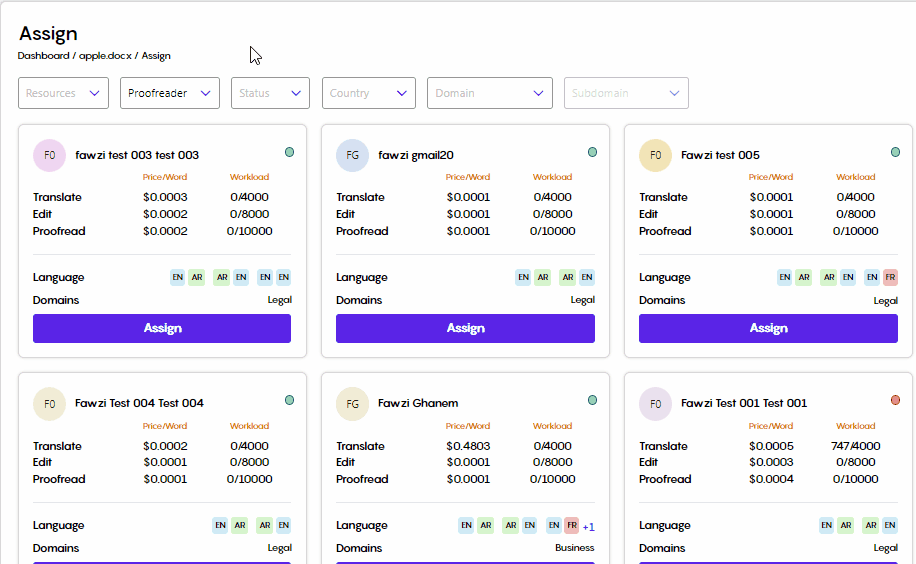Click Translate price '$0.0002' on Fawzi Test 004
The image size is (916, 564).
coord(165,446)
